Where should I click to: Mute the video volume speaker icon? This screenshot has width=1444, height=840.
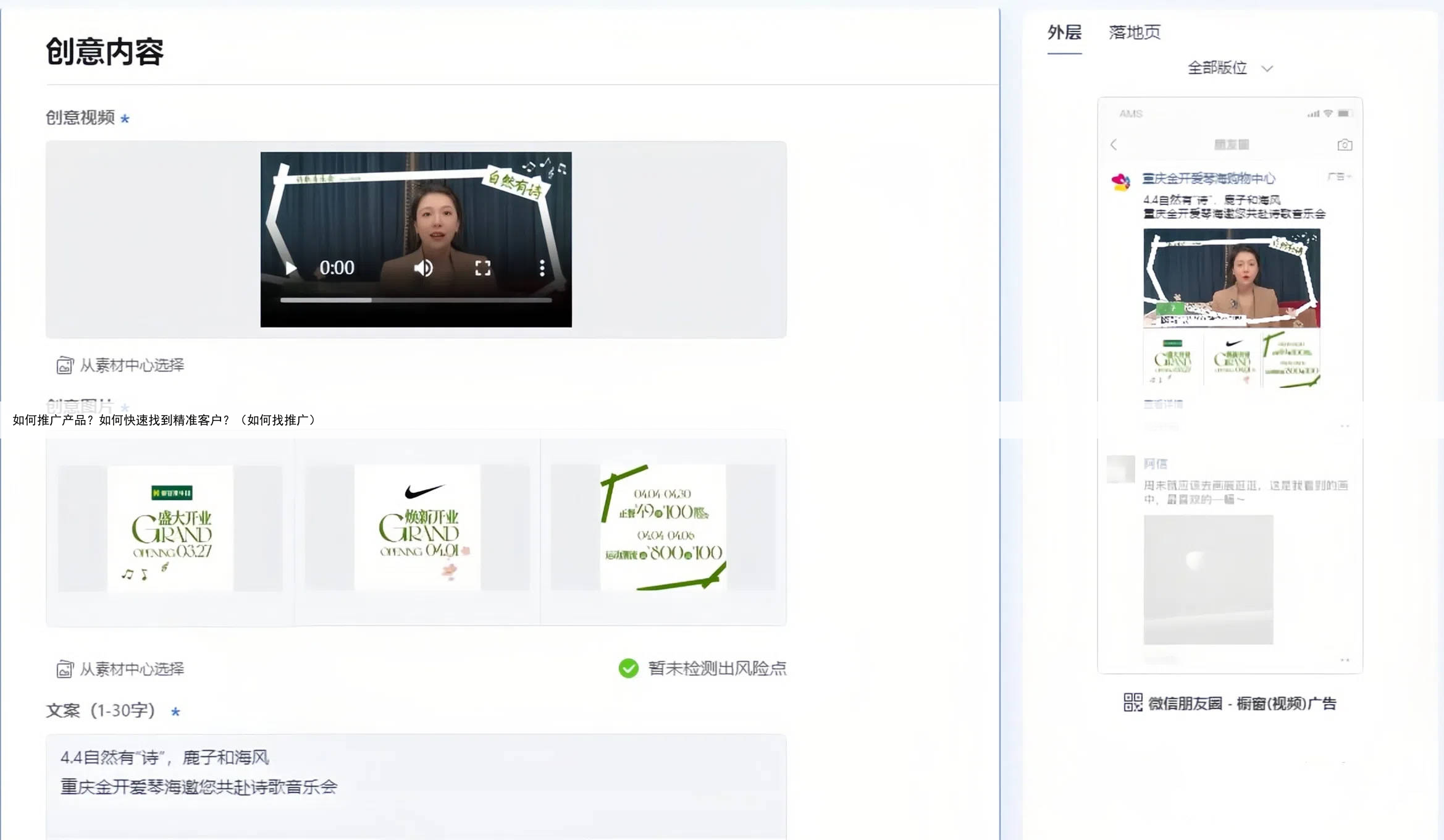423,268
